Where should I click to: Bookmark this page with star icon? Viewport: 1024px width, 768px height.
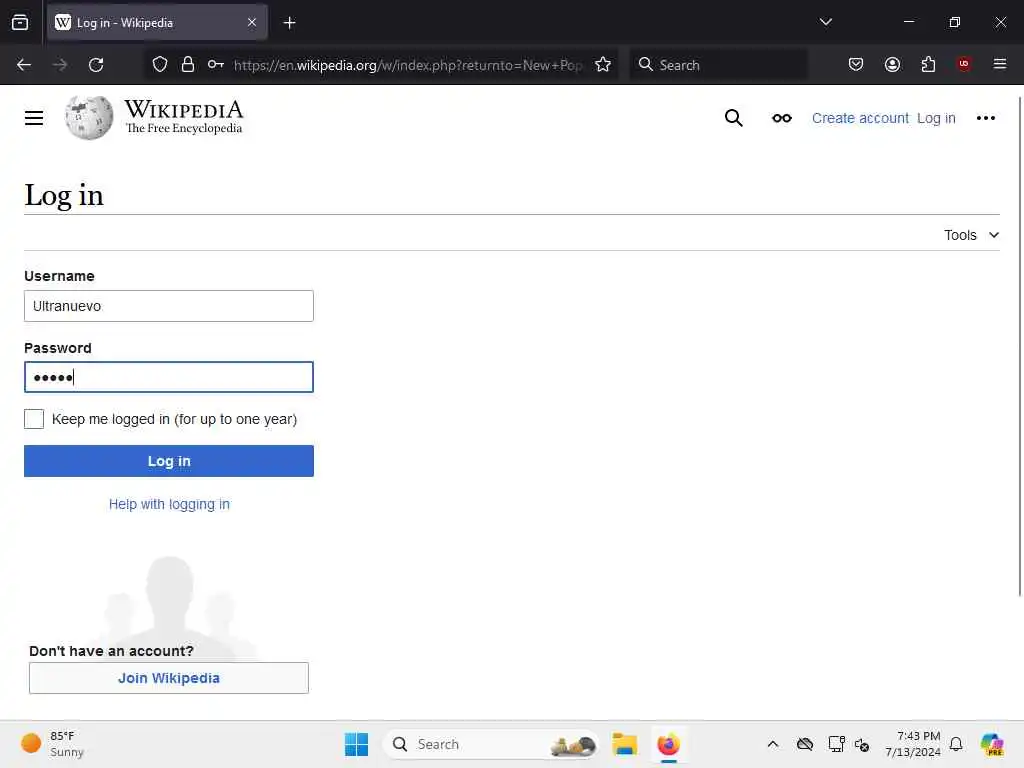[x=603, y=65]
